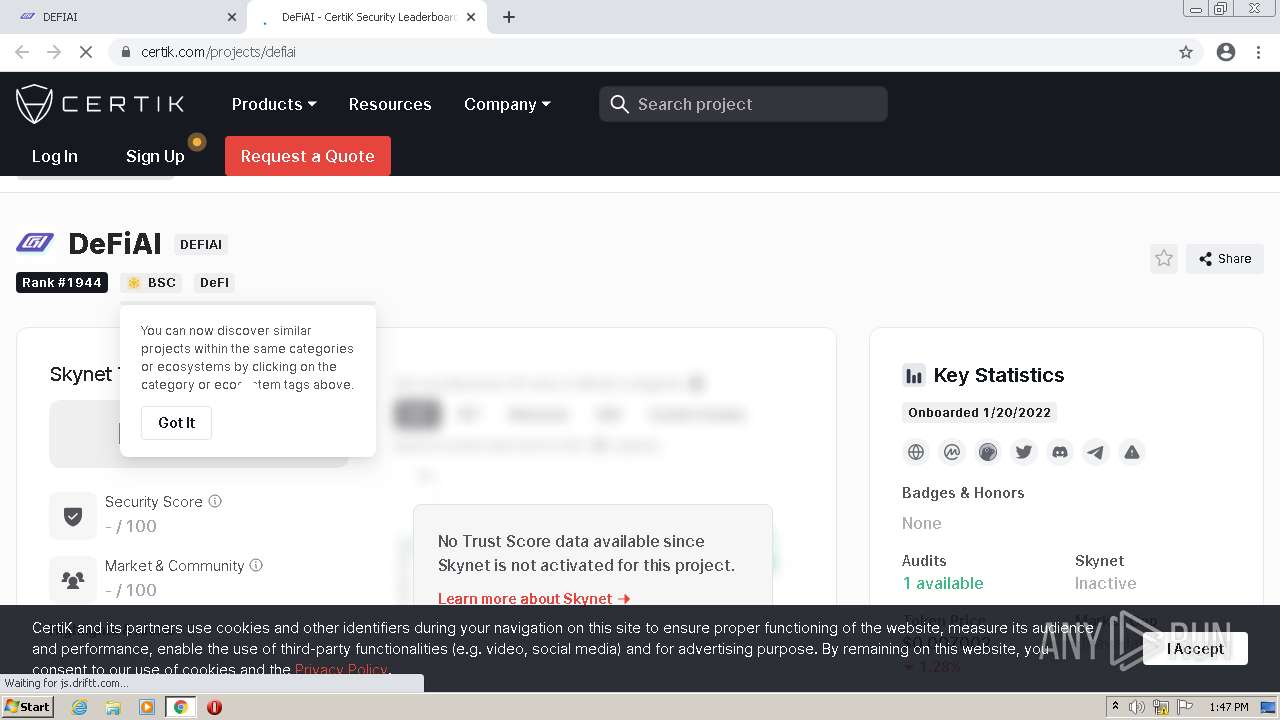Open the project's Telegram icon

pyautogui.click(x=1096, y=452)
